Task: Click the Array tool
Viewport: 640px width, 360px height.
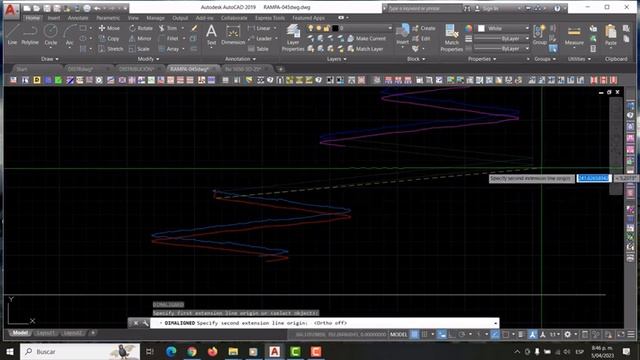Action: 169,49
